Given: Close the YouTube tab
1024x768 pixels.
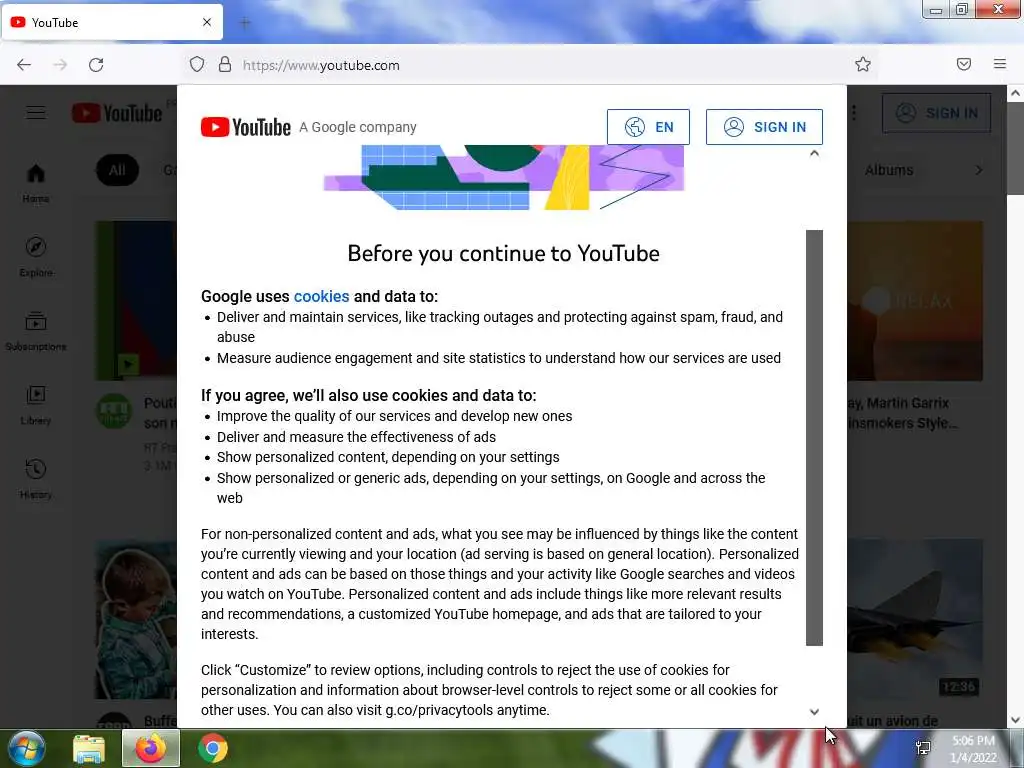Looking at the screenshot, I should pyautogui.click(x=207, y=22).
